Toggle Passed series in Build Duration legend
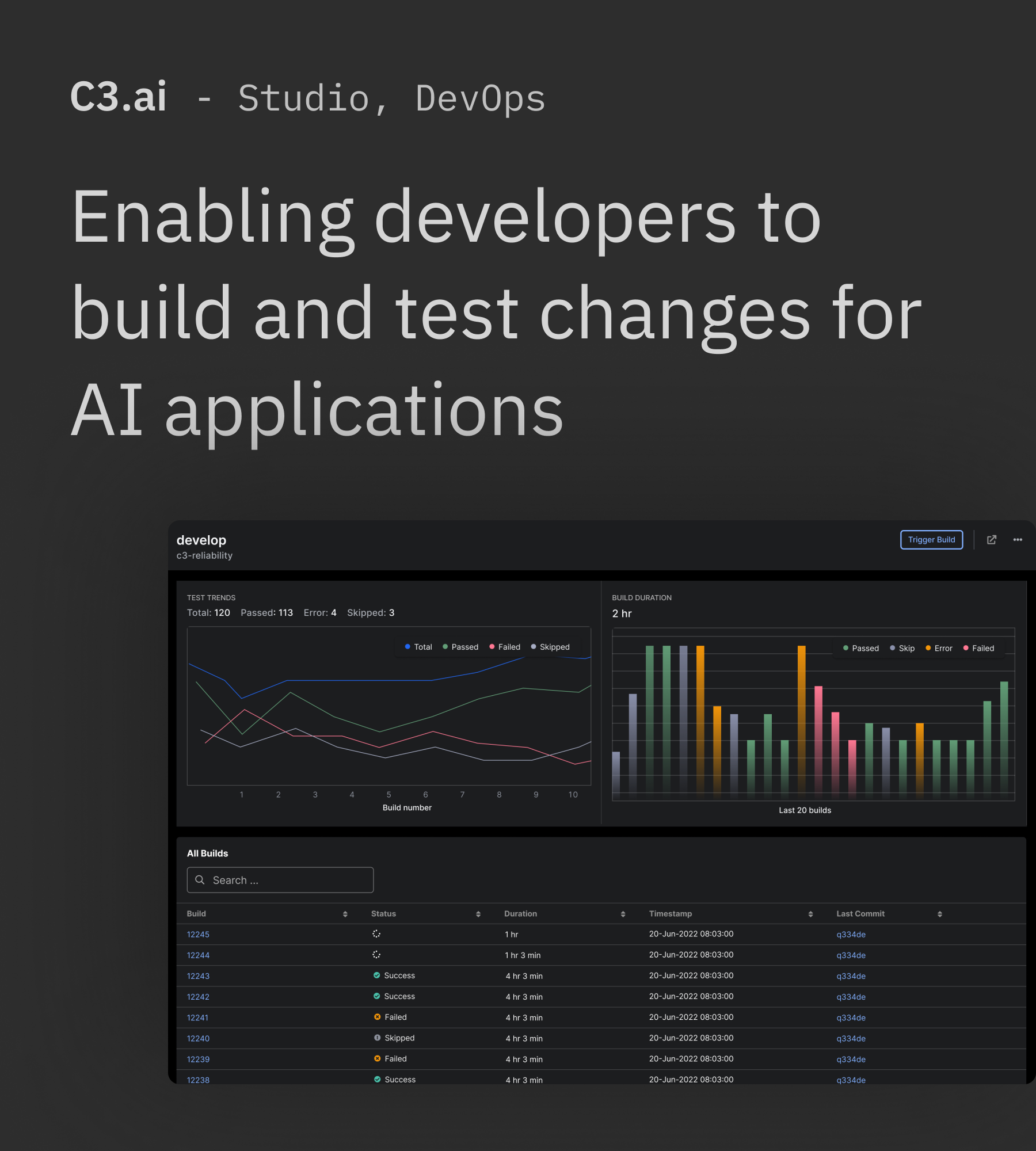Viewport: 1036px width, 1151px height. [x=861, y=648]
